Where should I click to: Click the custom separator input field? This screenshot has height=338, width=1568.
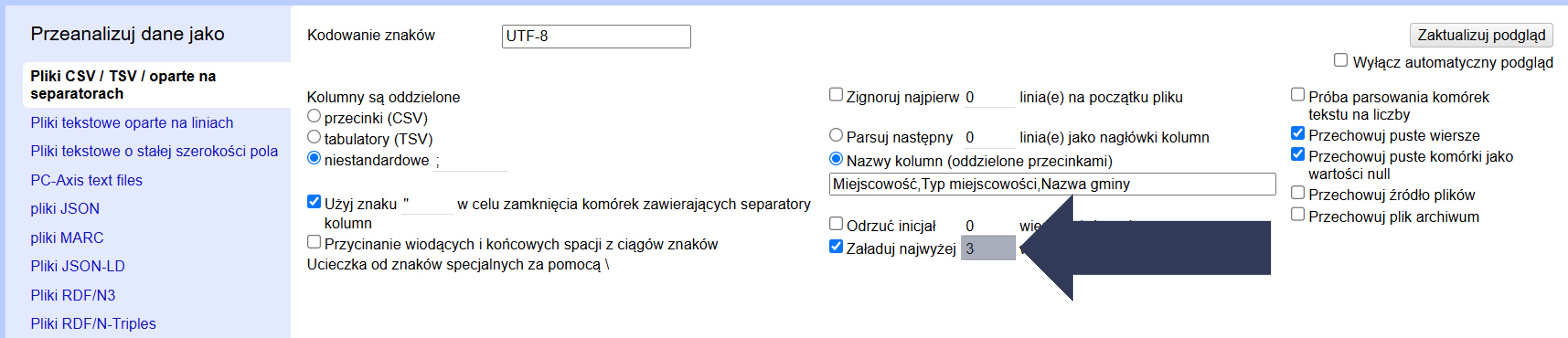[x=469, y=161]
